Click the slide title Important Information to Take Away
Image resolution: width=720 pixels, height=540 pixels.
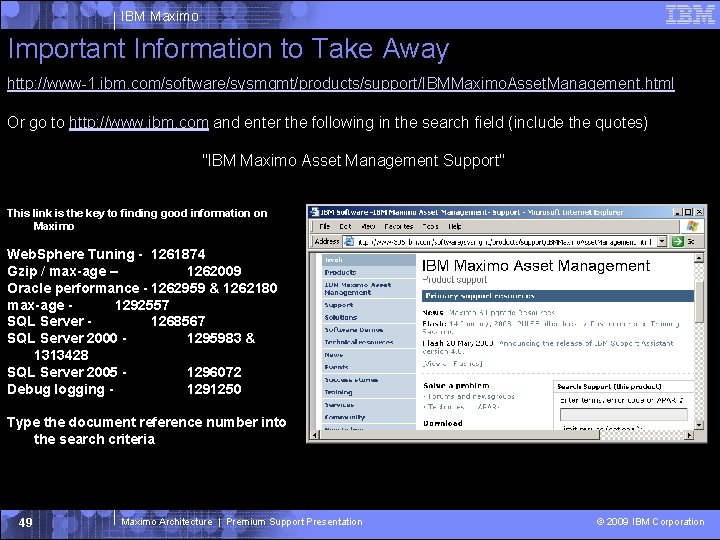click(x=228, y=49)
